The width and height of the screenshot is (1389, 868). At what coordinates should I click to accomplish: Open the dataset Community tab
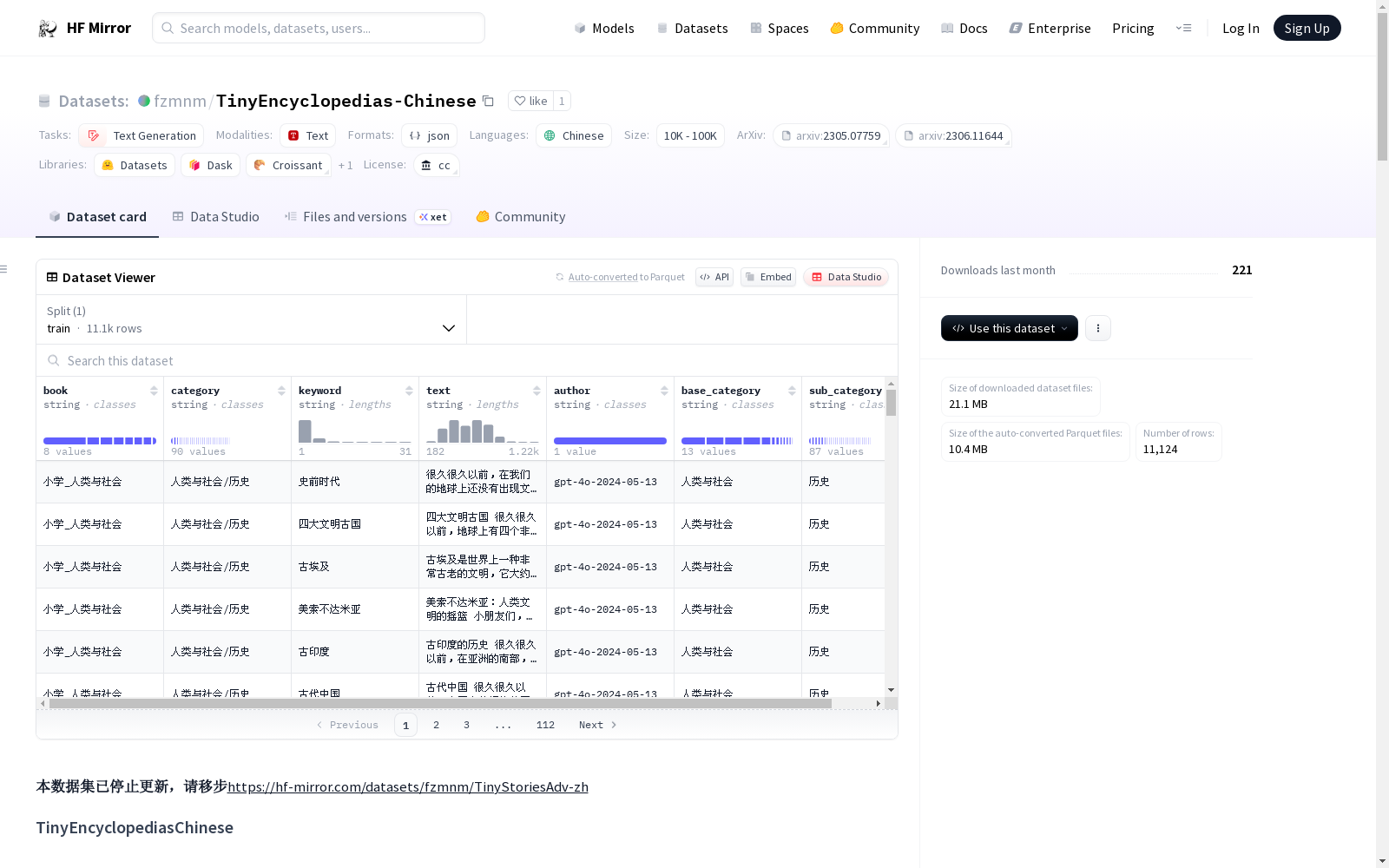coord(521,217)
